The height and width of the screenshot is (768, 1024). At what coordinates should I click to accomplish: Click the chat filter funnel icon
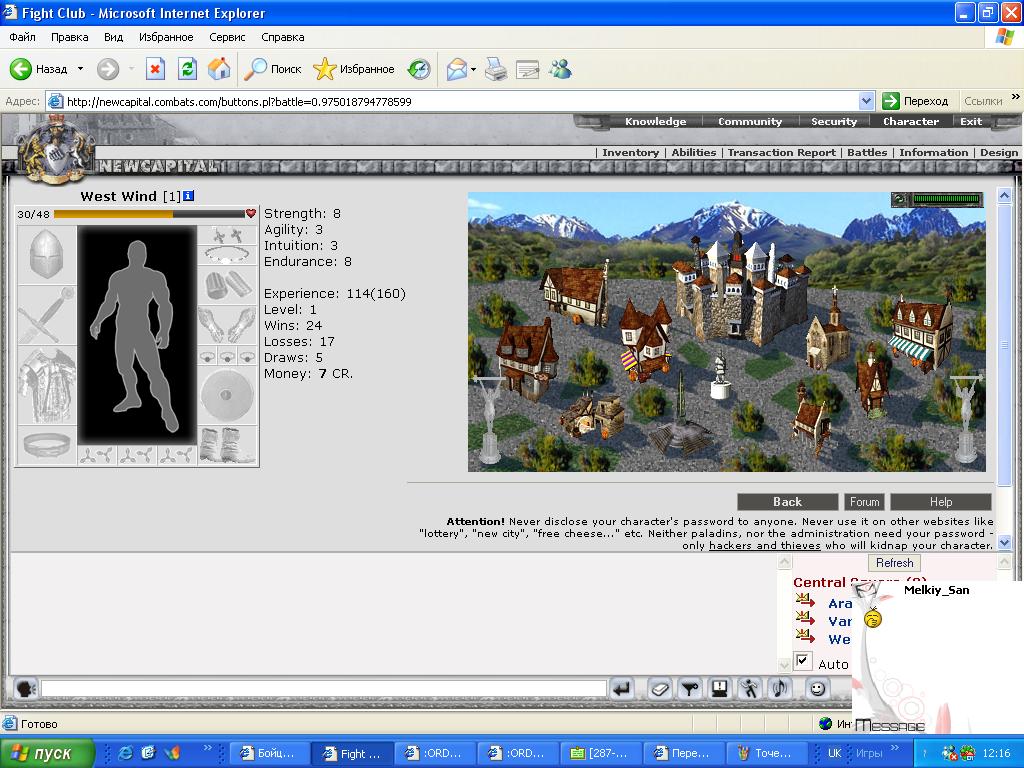pos(690,688)
